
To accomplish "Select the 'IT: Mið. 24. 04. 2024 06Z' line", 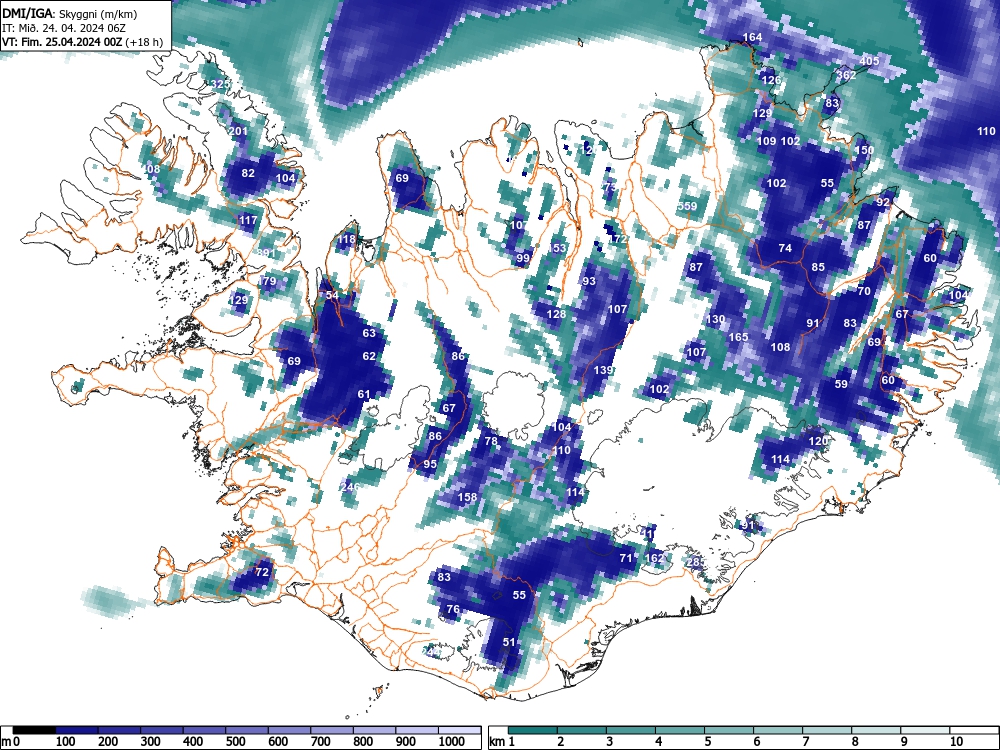I will click(64, 28).
